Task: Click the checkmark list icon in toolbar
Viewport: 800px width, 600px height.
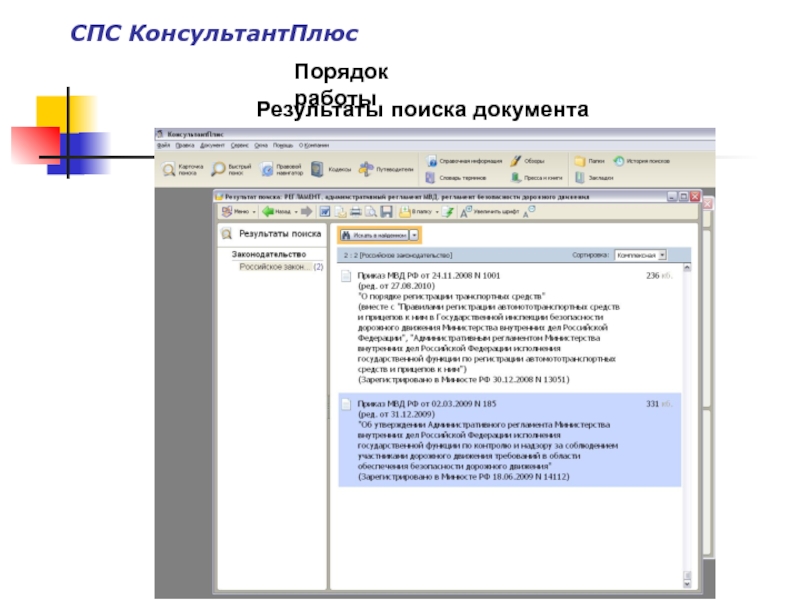Action: [x=324, y=212]
